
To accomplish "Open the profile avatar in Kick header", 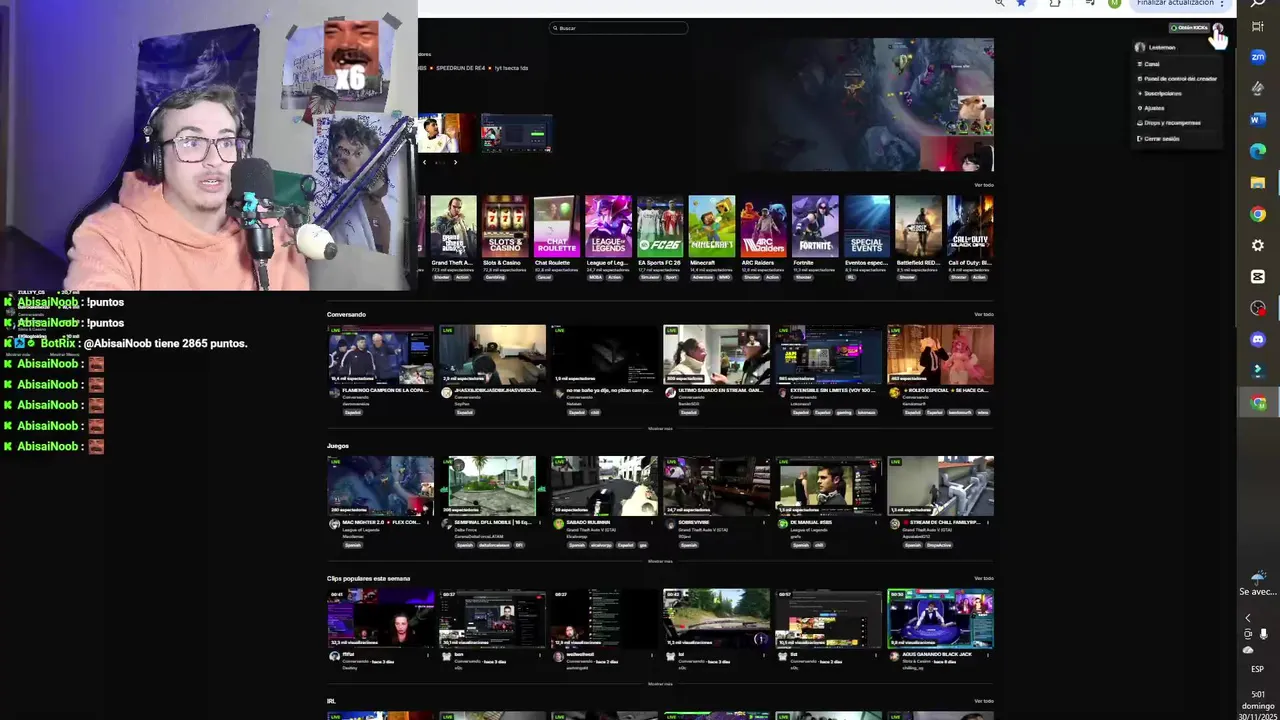I will point(1217,28).
